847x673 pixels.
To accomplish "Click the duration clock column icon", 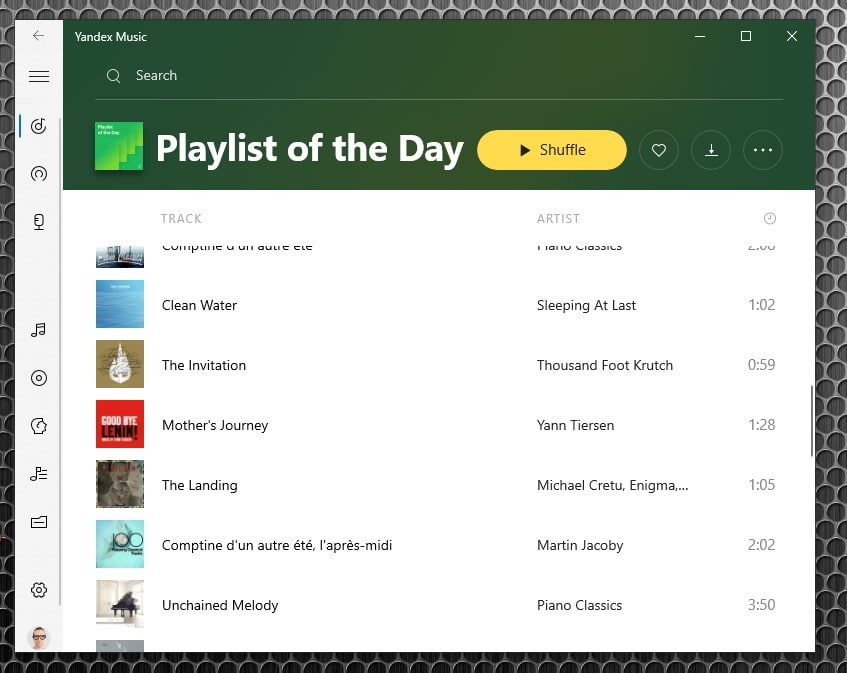I will [x=770, y=218].
